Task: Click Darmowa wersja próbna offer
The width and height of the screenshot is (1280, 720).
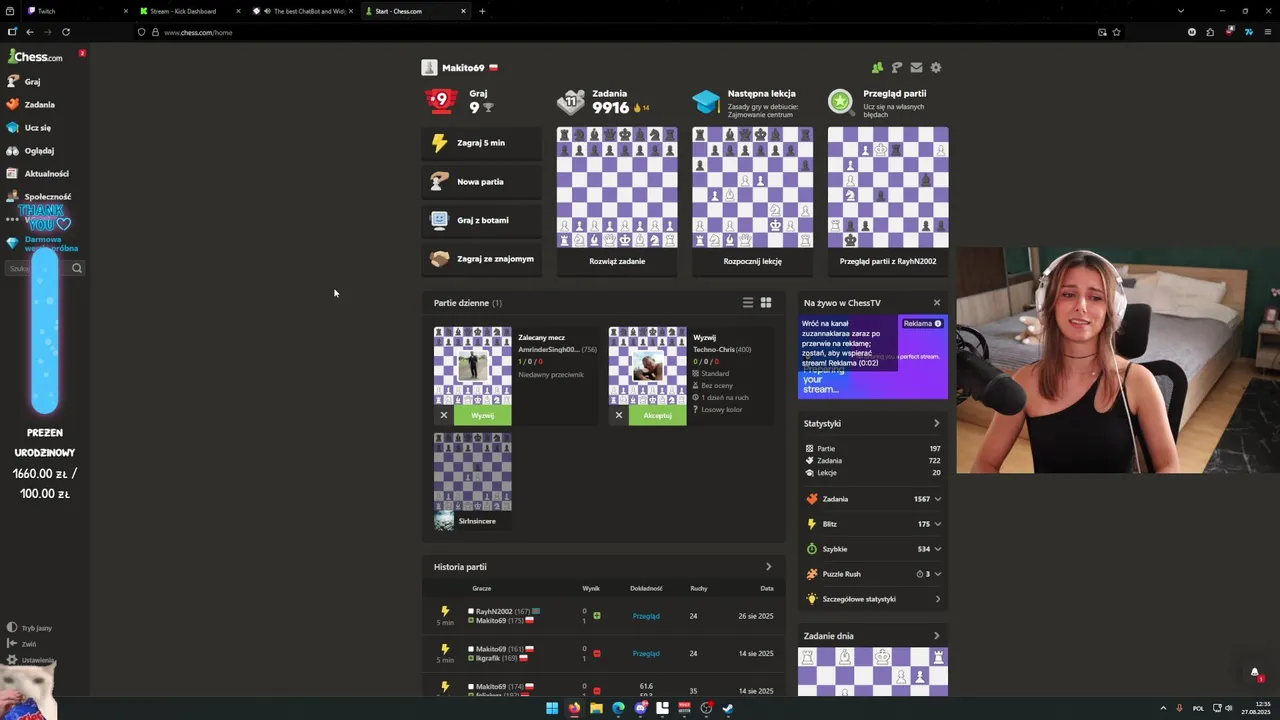Action: pos(42,244)
